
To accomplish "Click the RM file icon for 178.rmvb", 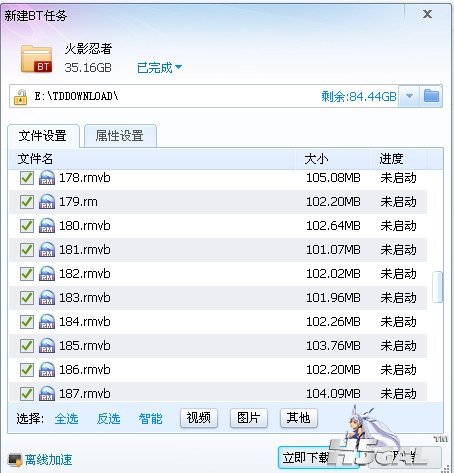I will point(47,178).
